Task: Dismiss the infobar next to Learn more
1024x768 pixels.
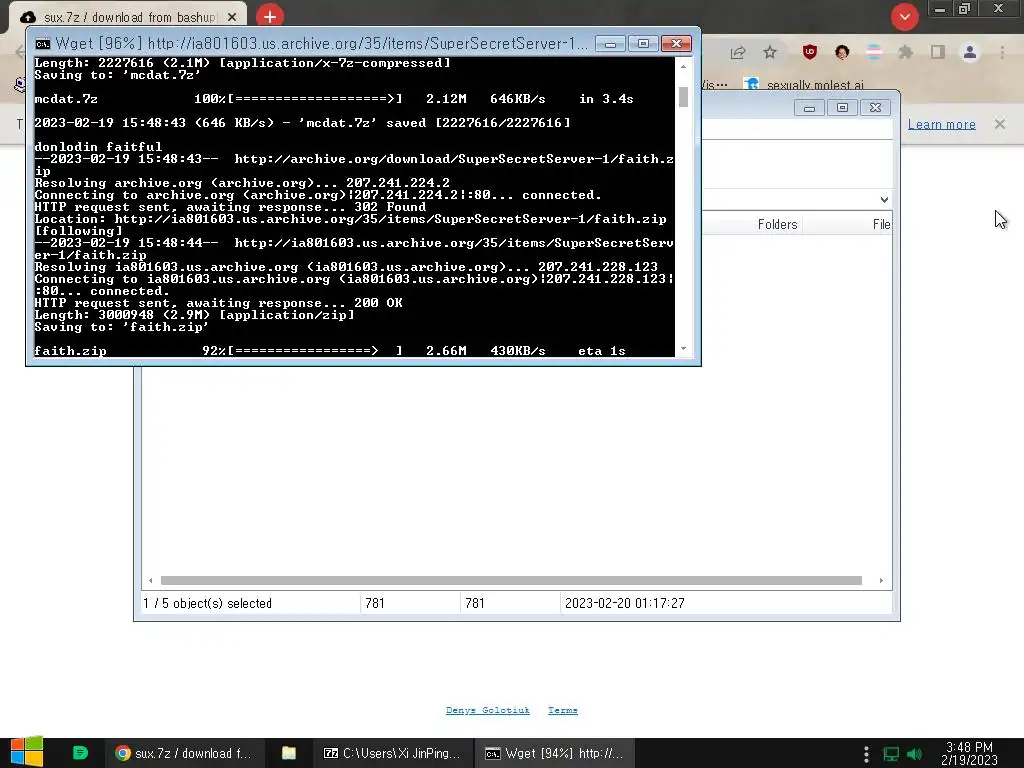Action: pos(1000,123)
